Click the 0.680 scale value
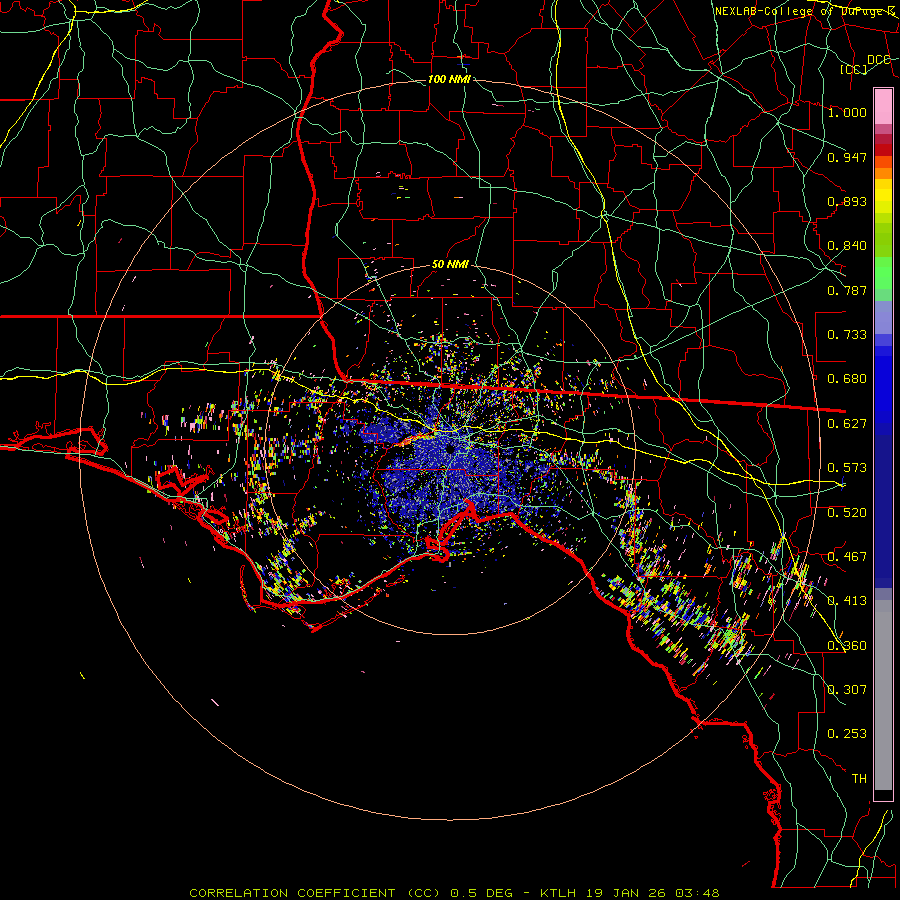 [x=847, y=379]
